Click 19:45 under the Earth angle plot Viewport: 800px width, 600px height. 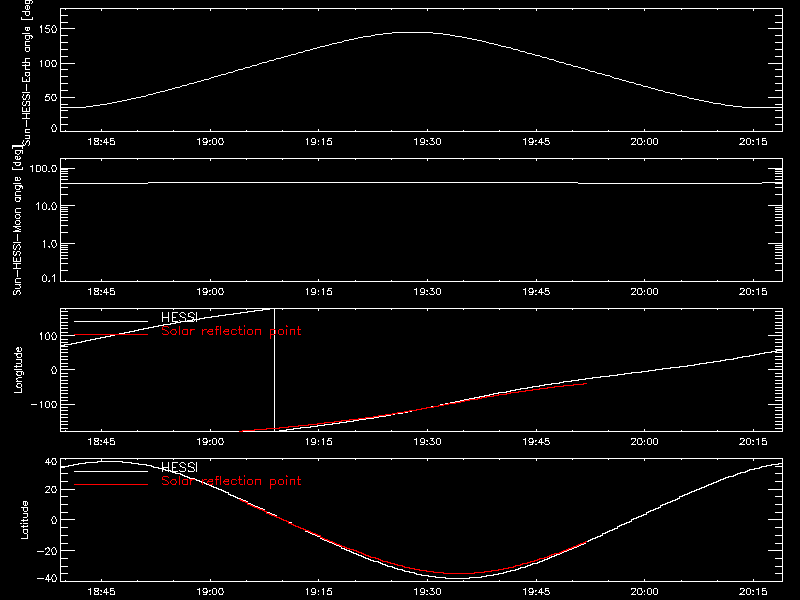tap(536, 142)
